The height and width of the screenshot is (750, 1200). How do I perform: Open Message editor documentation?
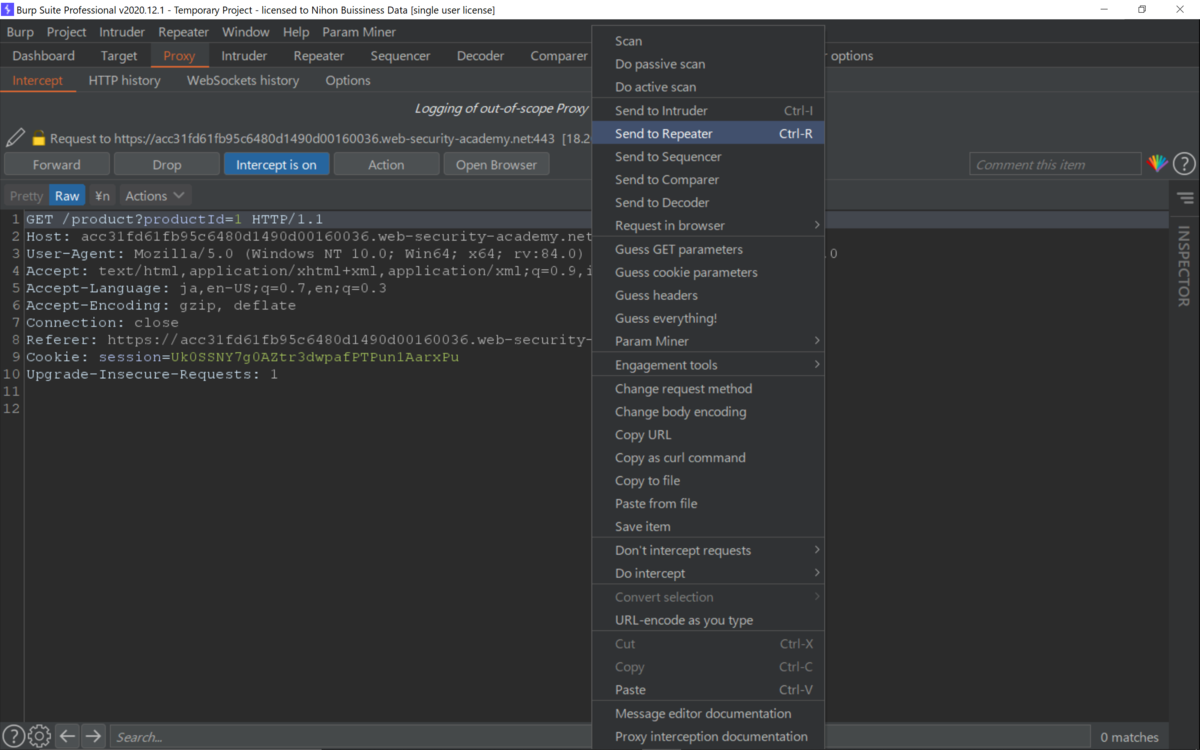pyautogui.click(x=708, y=713)
